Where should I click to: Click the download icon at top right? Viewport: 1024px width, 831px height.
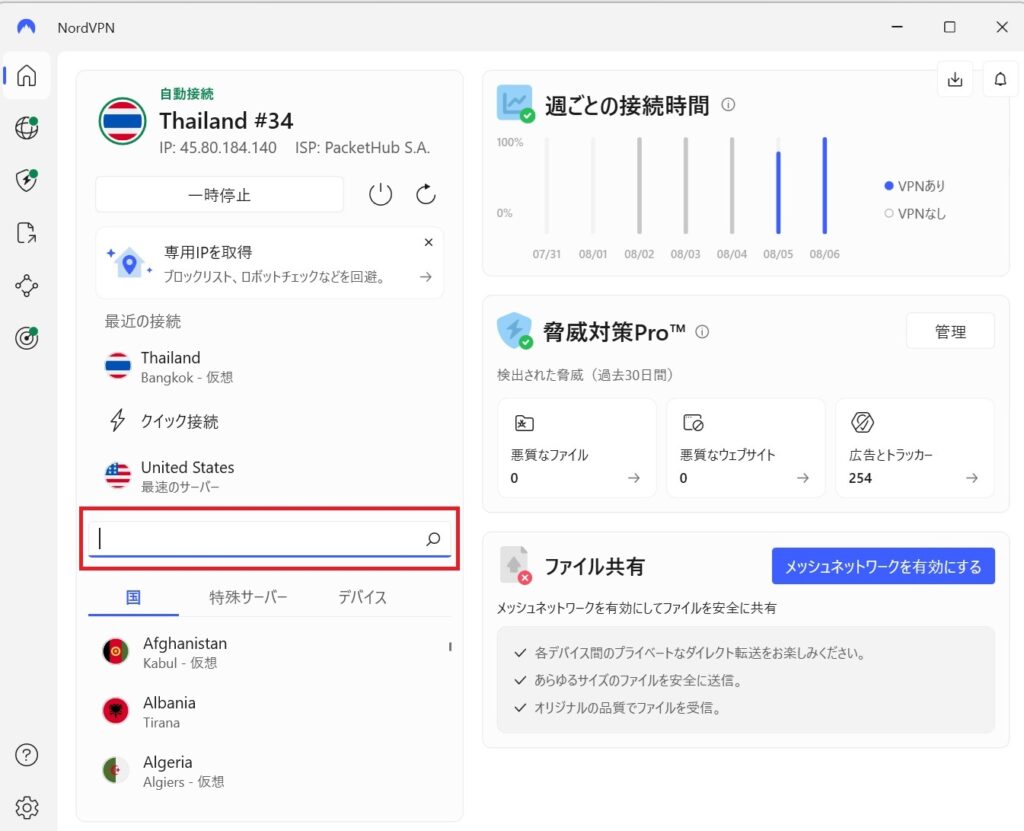point(955,80)
